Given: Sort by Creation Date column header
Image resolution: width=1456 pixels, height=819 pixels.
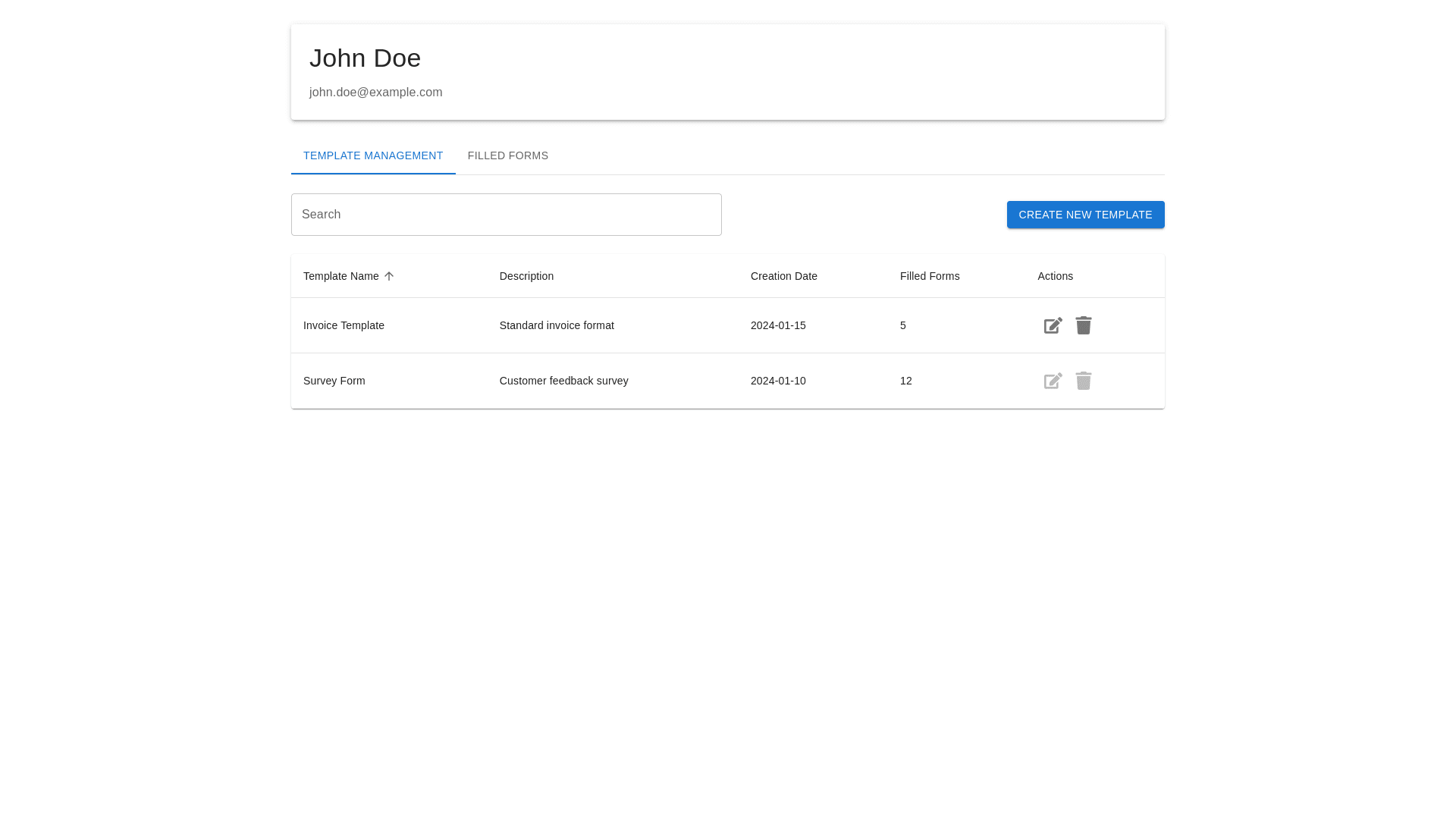Looking at the screenshot, I should [783, 276].
